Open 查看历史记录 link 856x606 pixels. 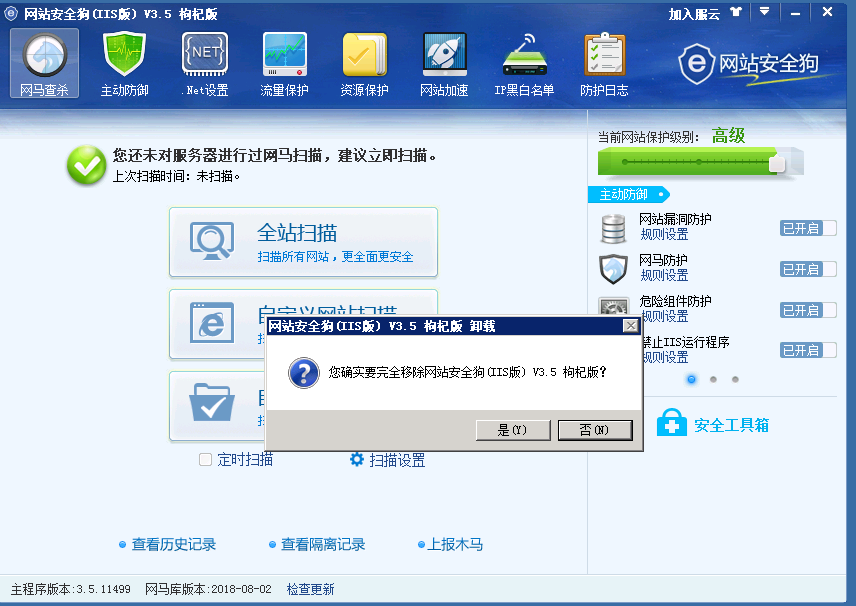click(x=174, y=544)
